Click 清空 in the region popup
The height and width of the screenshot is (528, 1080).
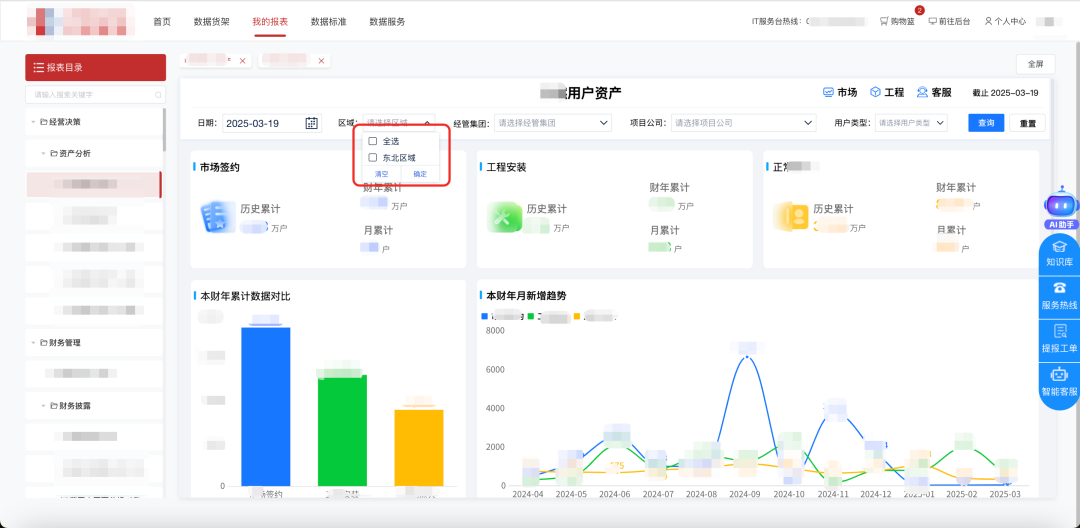click(382, 174)
